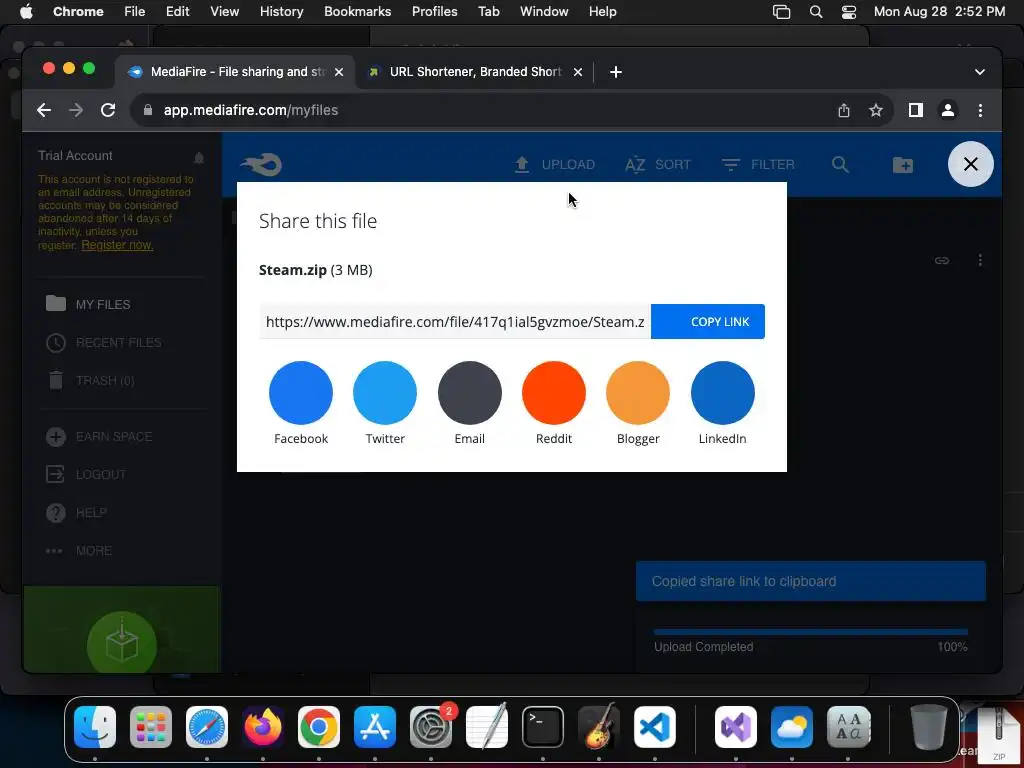Screen dimensions: 1024x768
Task: Share the file via Email icon
Action: pos(470,392)
